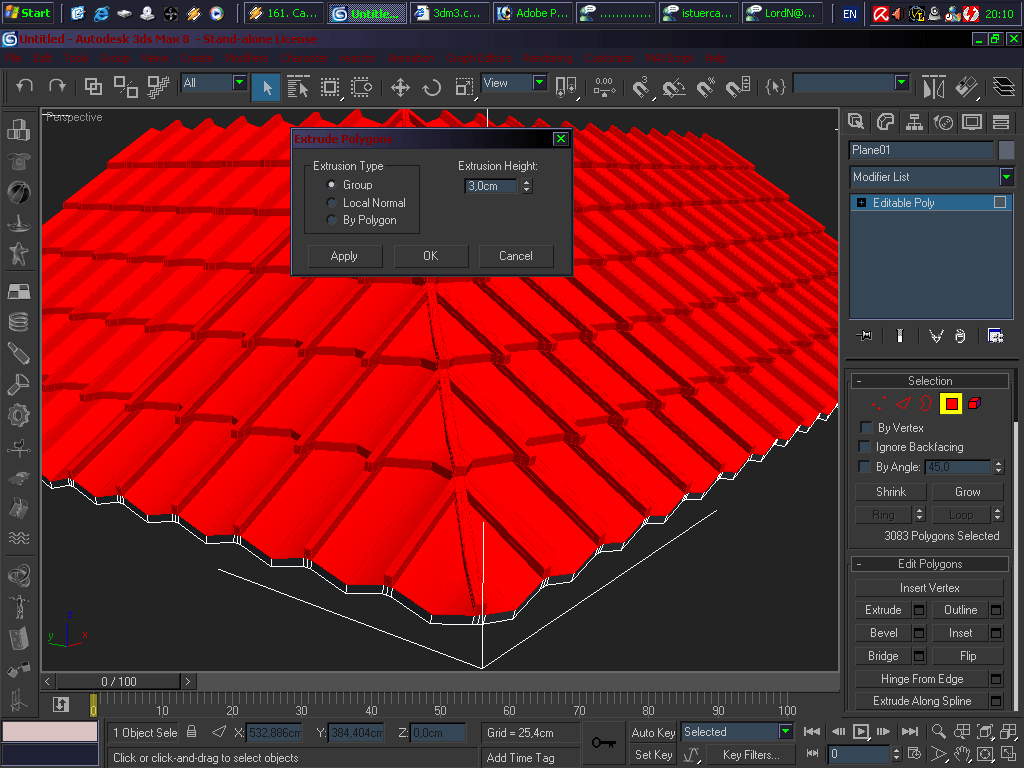Open the View reference coordinate dropdown
The width and height of the screenshot is (1024, 768).
coord(539,83)
